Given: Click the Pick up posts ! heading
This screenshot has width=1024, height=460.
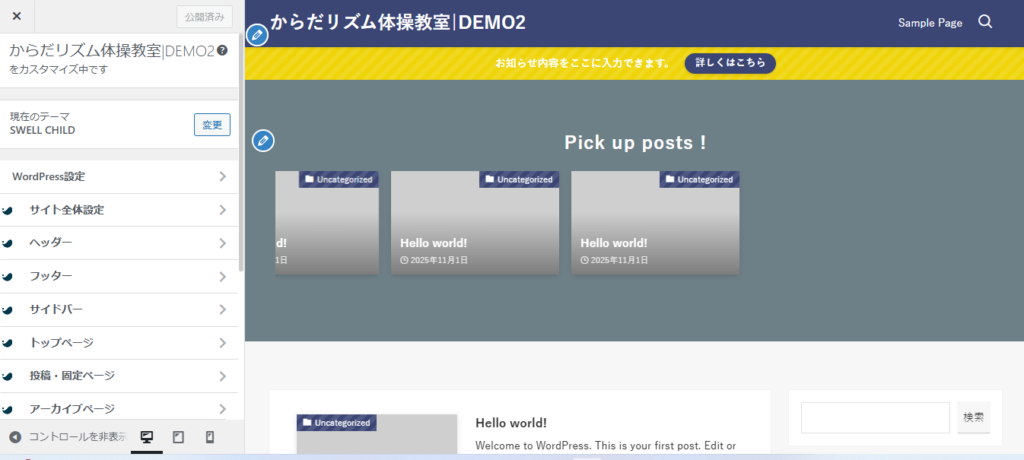Looking at the screenshot, I should 635,142.
